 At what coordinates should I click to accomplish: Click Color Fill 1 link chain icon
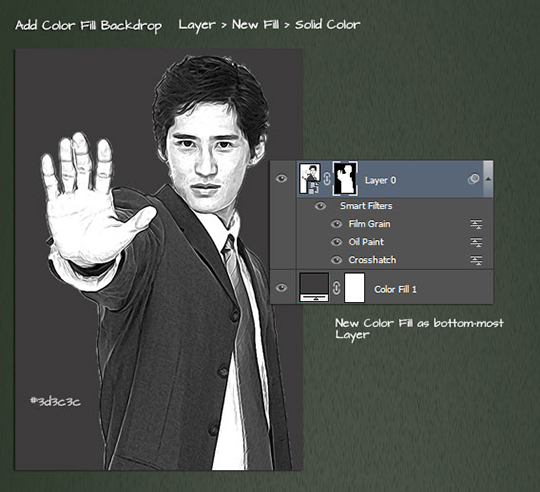point(336,288)
